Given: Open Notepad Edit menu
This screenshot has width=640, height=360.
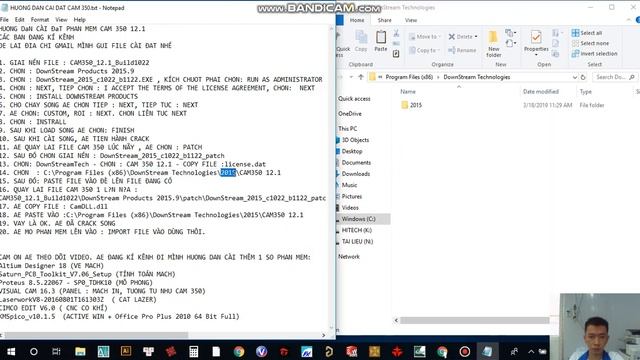Looking at the screenshot, I should point(19,20).
